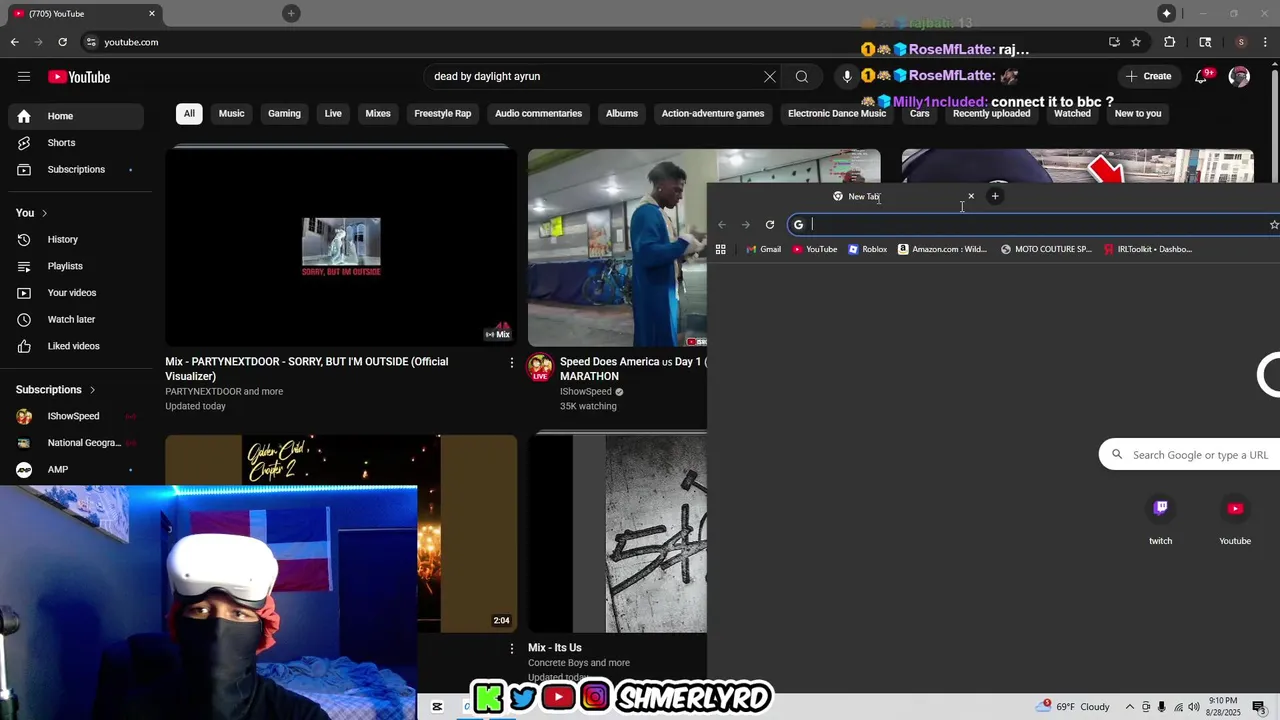Open Windows notification center icon
Image resolution: width=1280 pixels, height=720 pixels.
1259,707
